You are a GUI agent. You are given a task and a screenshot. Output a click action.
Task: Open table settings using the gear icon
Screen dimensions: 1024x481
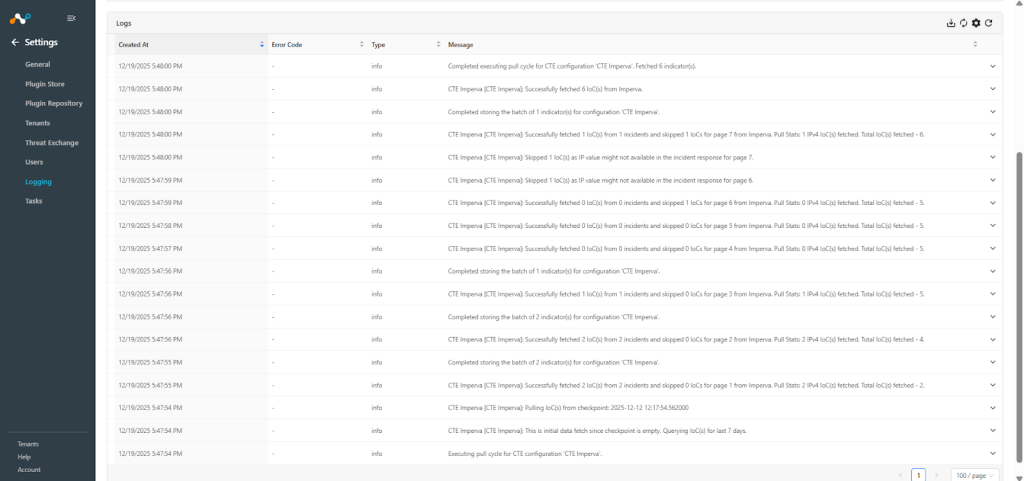[976, 23]
